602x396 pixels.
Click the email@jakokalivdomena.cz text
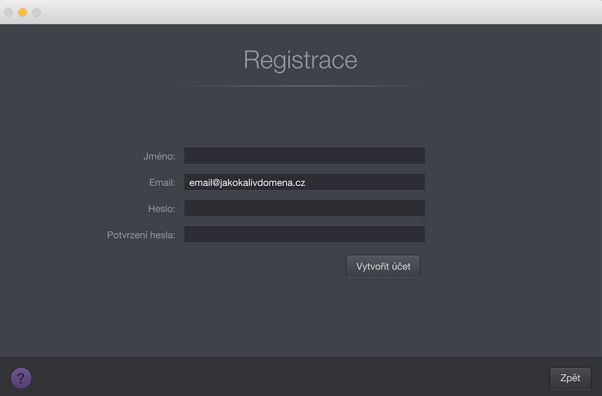(247, 182)
